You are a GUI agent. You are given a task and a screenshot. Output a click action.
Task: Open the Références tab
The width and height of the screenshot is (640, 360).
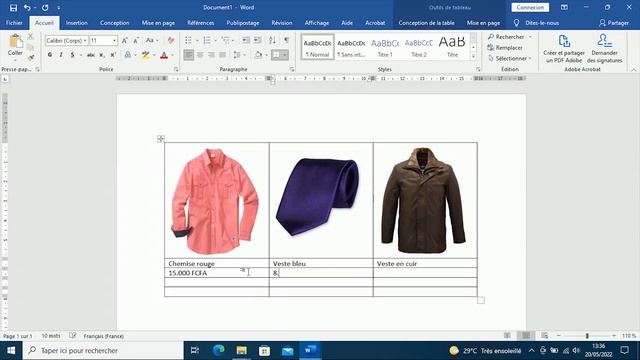click(201, 23)
